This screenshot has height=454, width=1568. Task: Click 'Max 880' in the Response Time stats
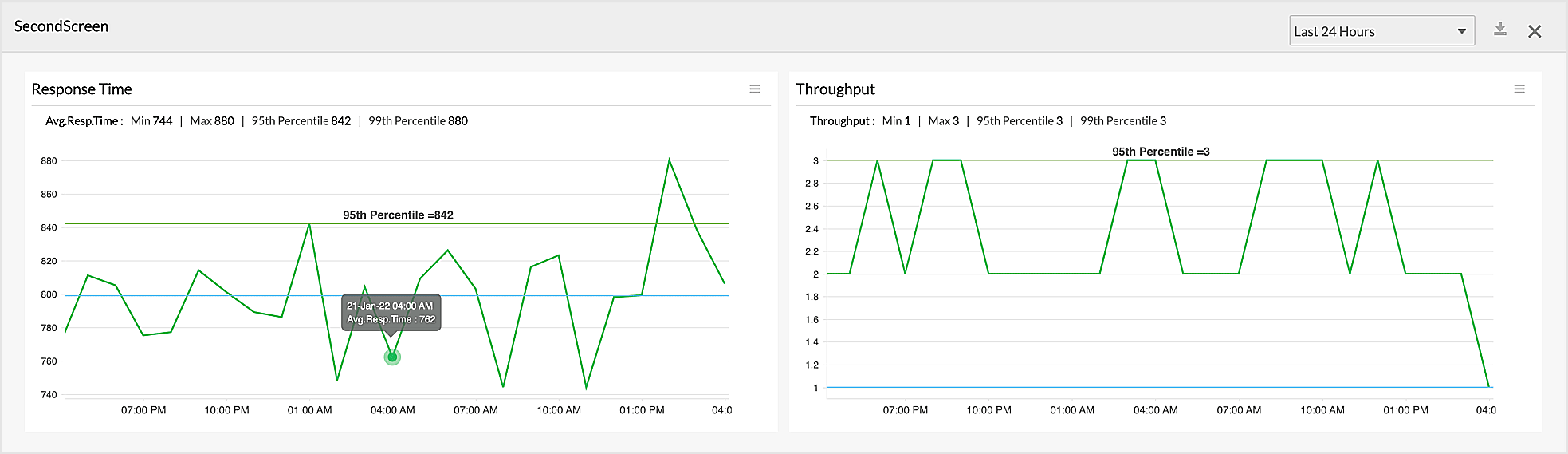tap(212, 121)
